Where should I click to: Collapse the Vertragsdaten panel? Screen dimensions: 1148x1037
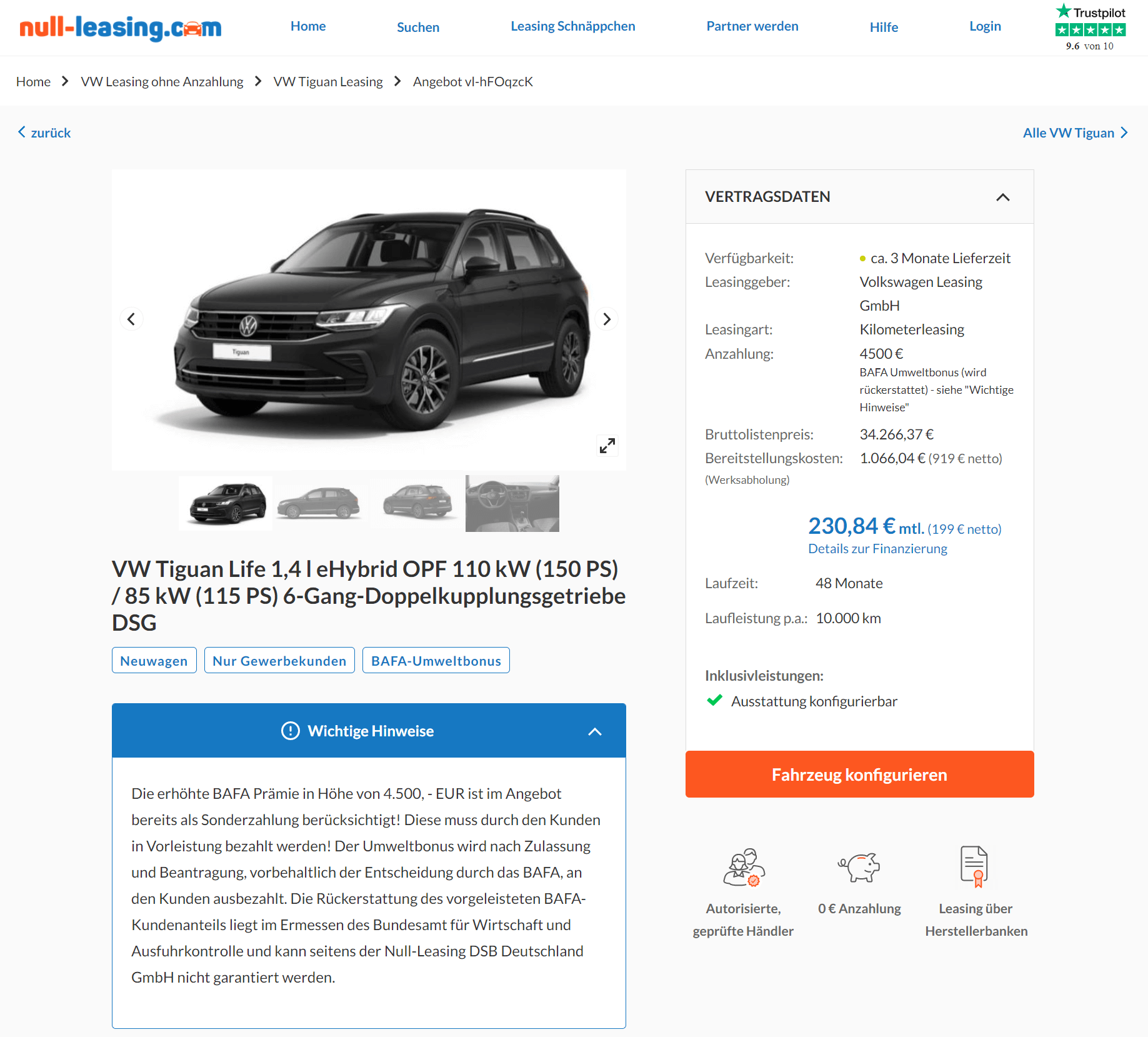point(1002,197)
